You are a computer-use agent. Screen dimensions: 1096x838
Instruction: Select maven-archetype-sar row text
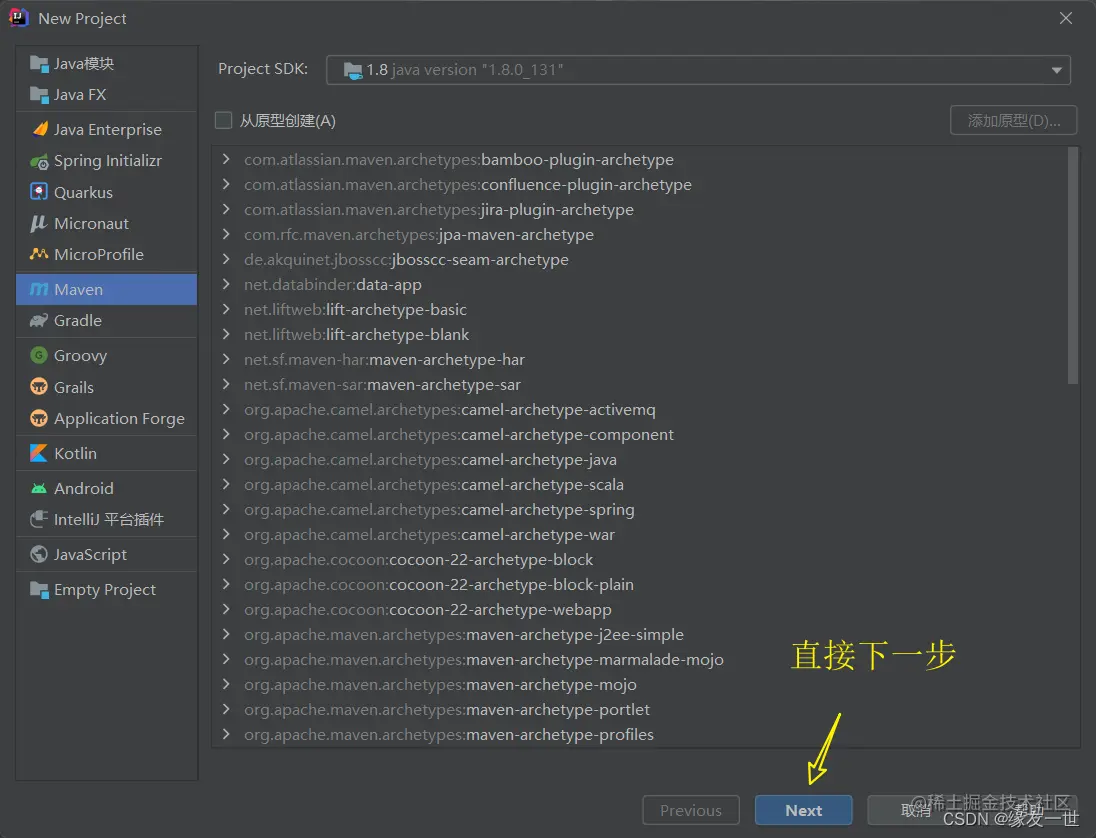tap(382, 384)
